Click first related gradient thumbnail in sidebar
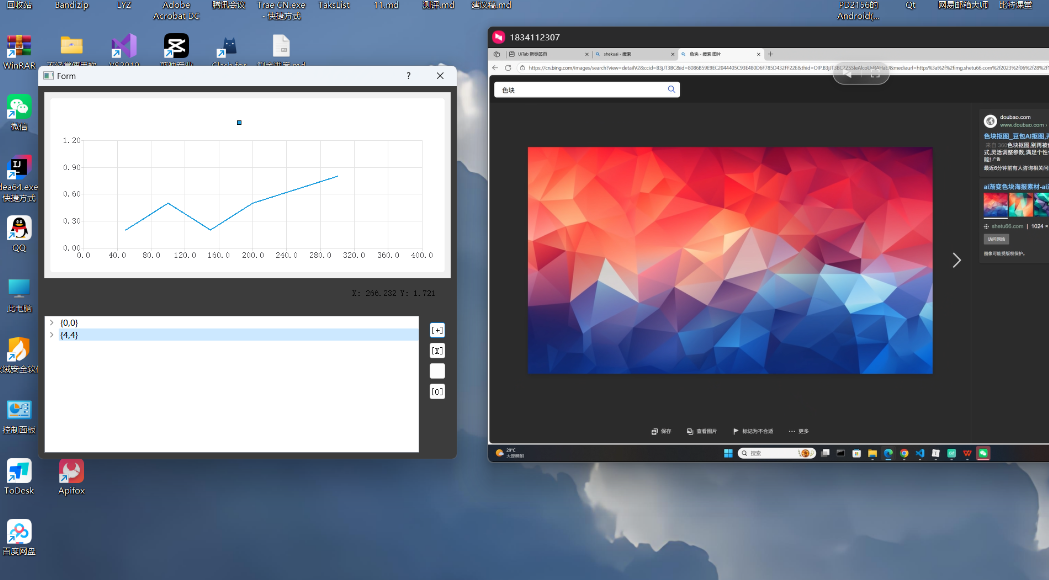1049x580 pixels. (x=995, y=205)
